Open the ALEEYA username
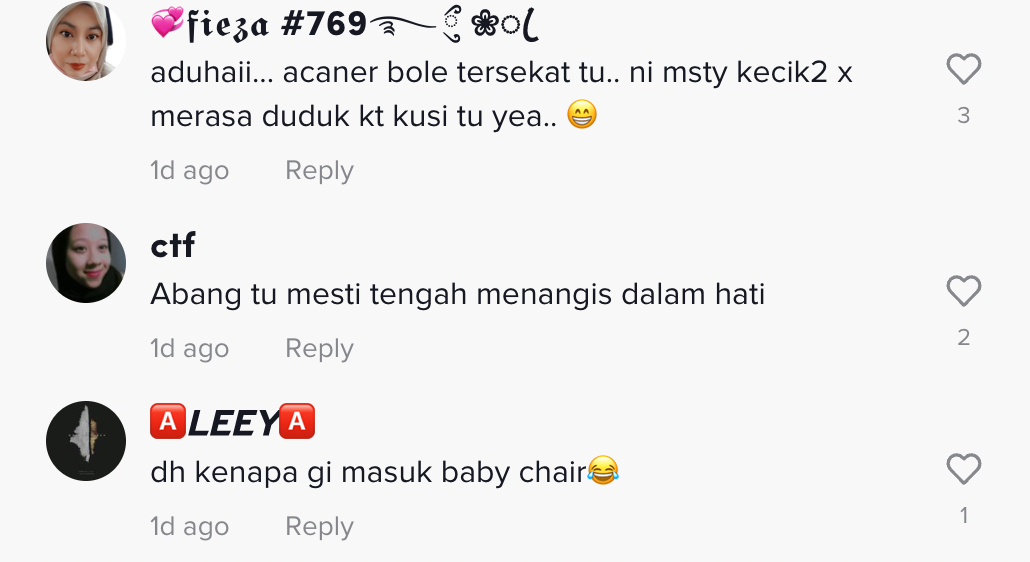This screenshot has width=1030, height=562. pyautogui.click(x=233, y=422)
